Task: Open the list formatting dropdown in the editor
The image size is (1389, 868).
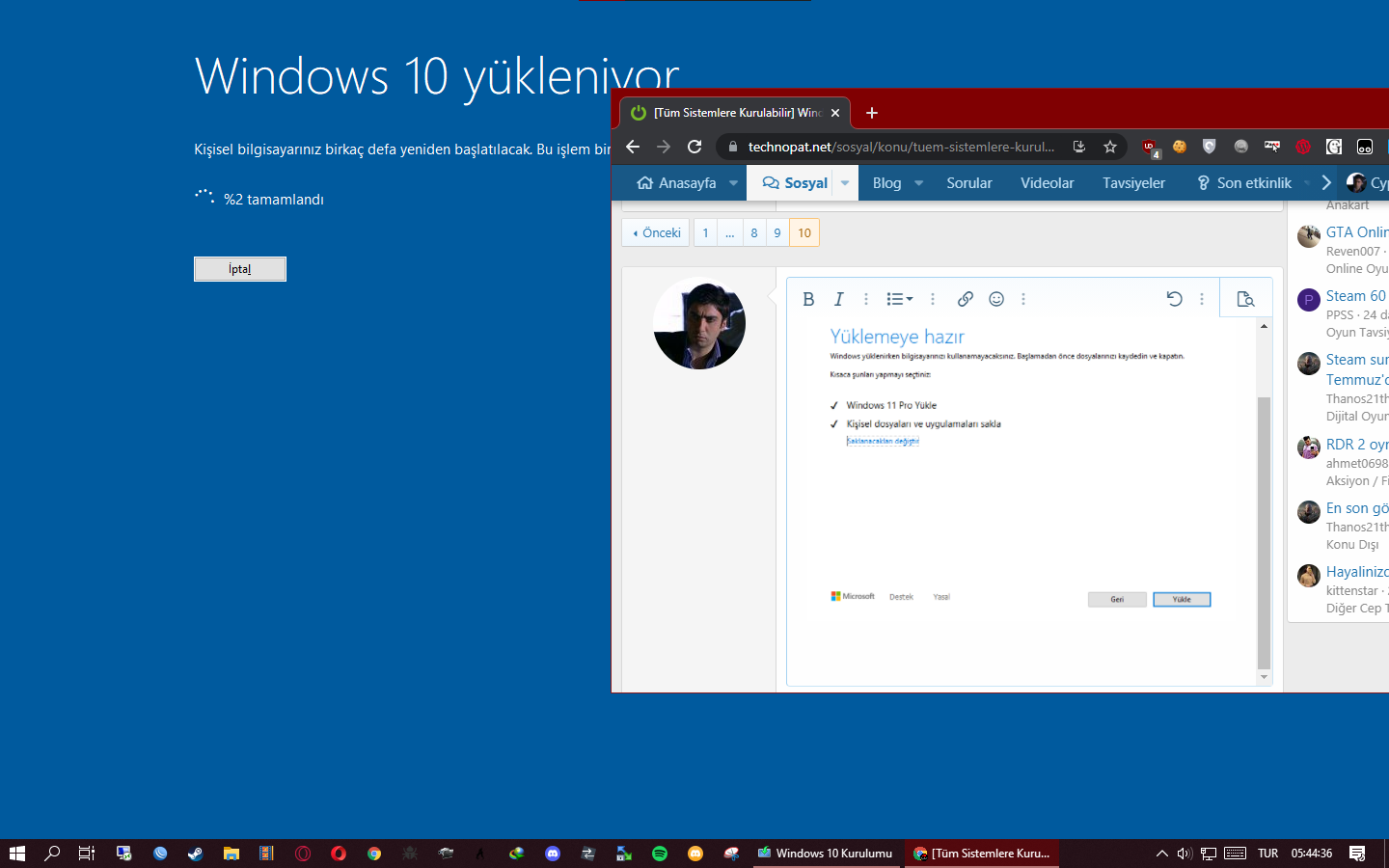Action: 899,299
